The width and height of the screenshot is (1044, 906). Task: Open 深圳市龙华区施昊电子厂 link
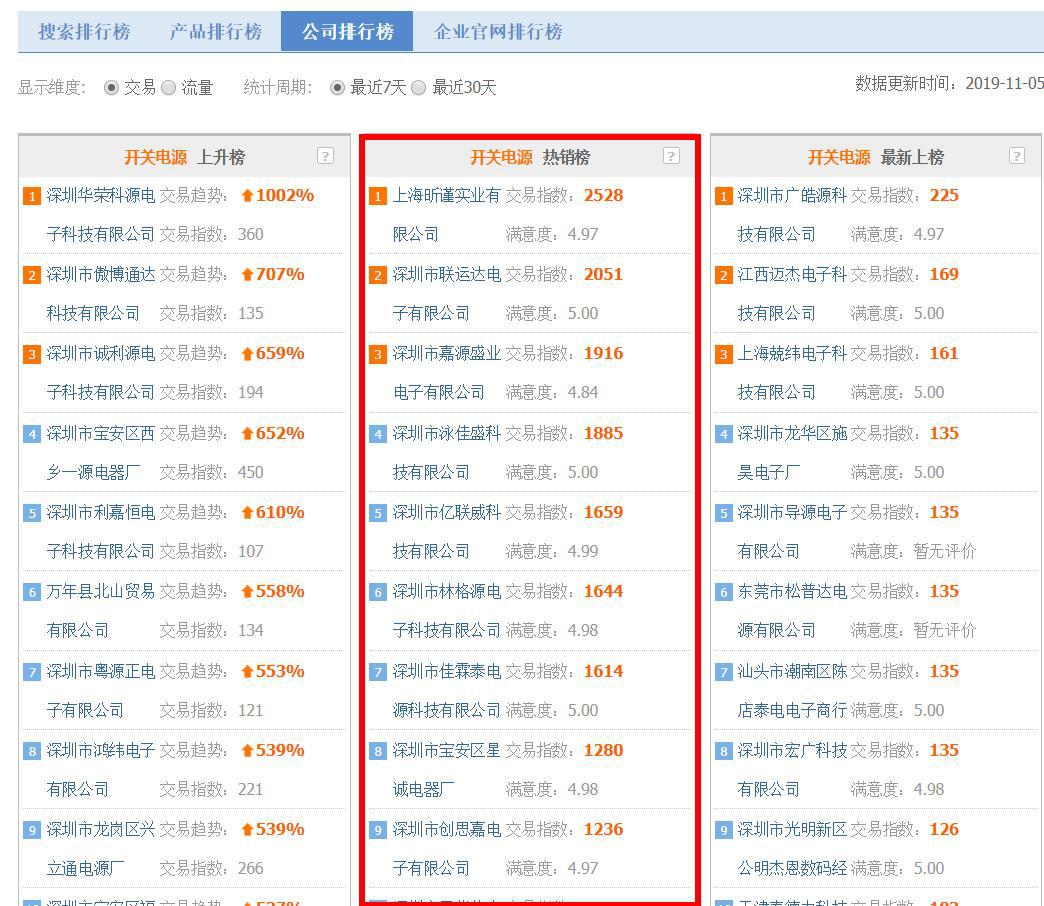pyautogui.click(x=792, y=453)
